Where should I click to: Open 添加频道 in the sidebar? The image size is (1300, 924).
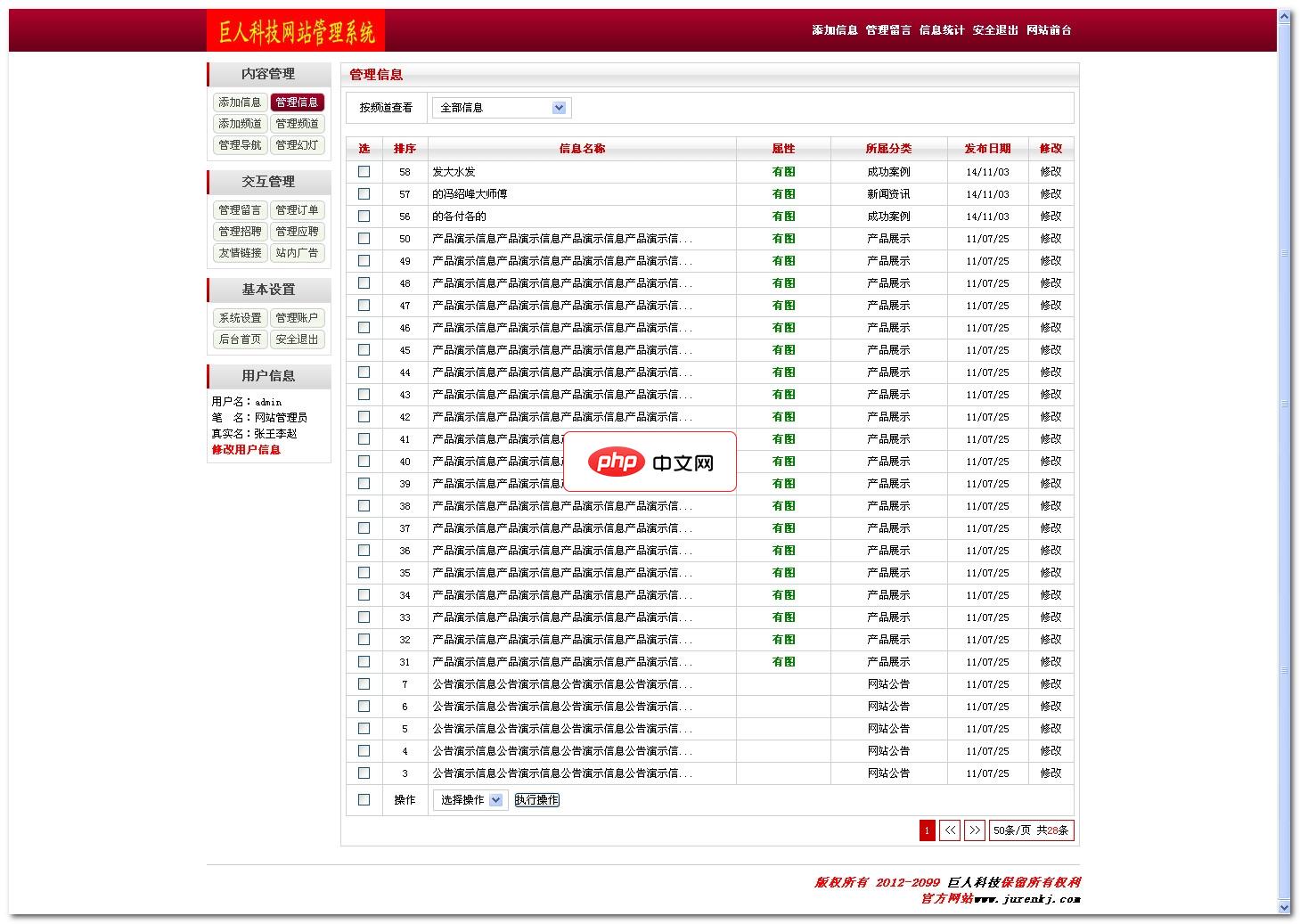pyautogui.click(x=241, y=124)
